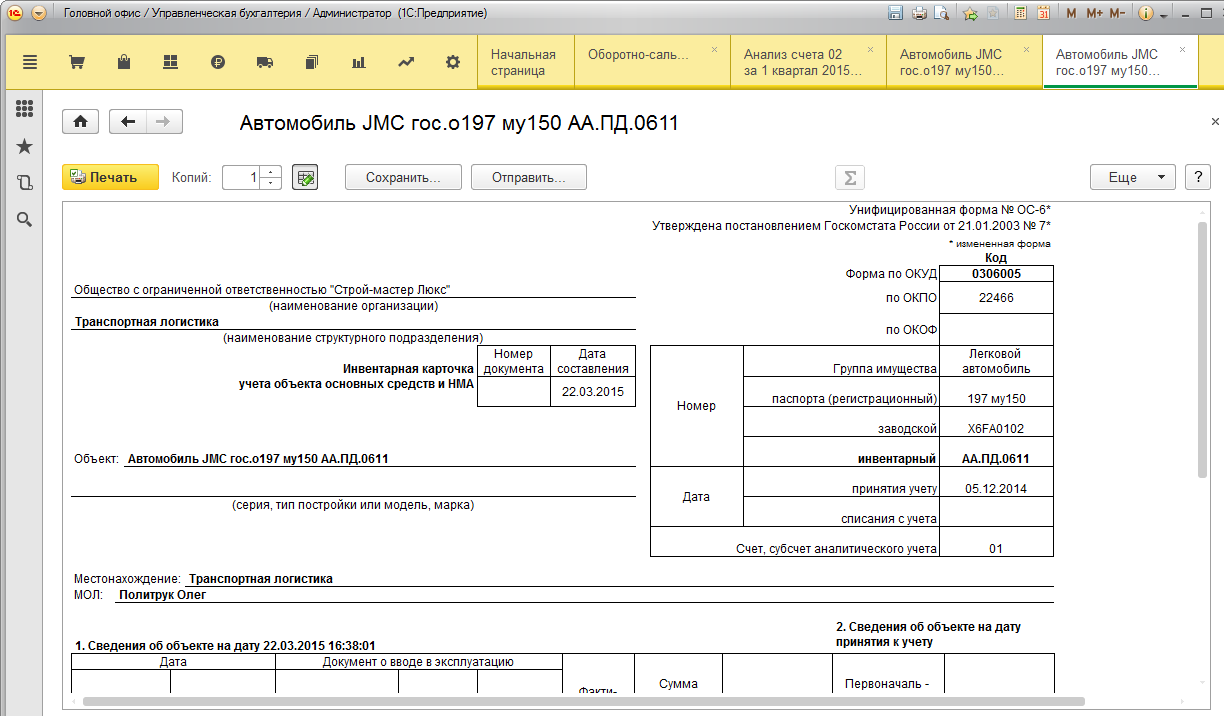Open the main sections menu (hamburger icon)

tap(30, 62)
